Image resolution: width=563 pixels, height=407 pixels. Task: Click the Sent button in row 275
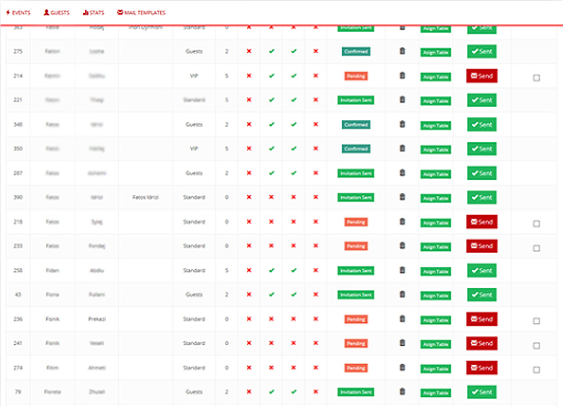pyautogui.click(x=481, y=51)
